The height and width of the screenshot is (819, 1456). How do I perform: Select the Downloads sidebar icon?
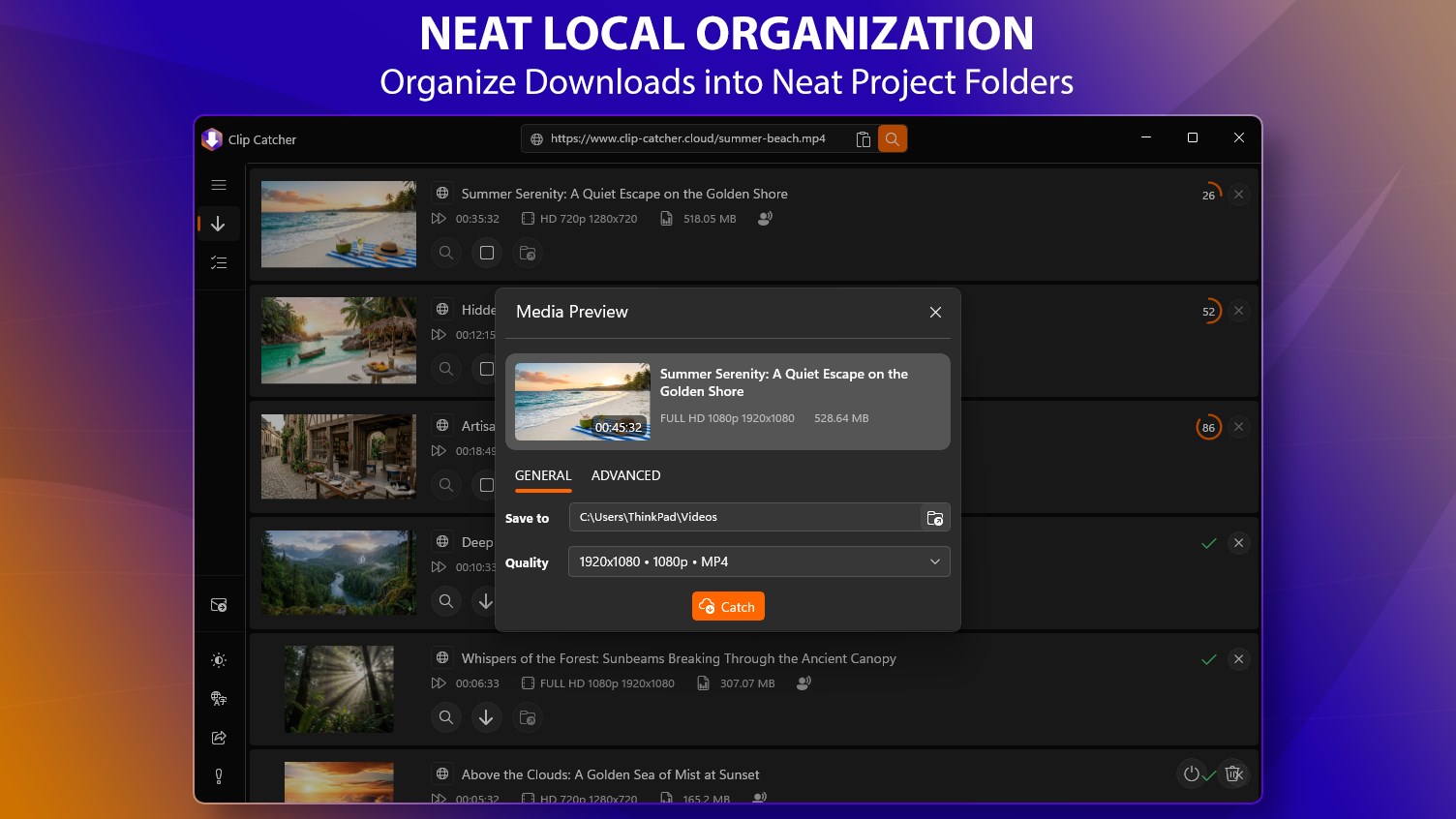click(x=219, y=224)
